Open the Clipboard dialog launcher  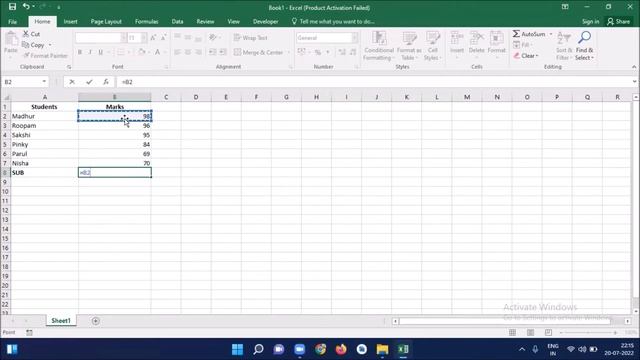tap(69, 67)
